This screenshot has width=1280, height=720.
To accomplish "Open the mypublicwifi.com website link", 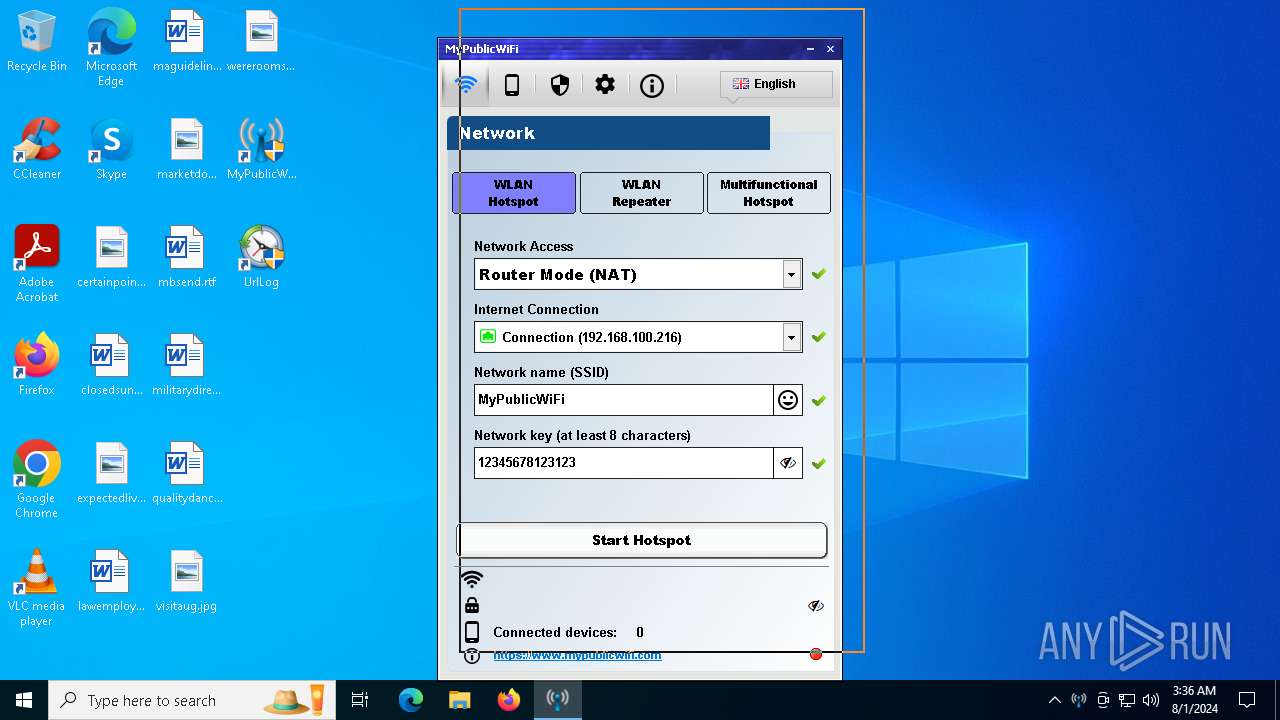I will pos(577,655).
